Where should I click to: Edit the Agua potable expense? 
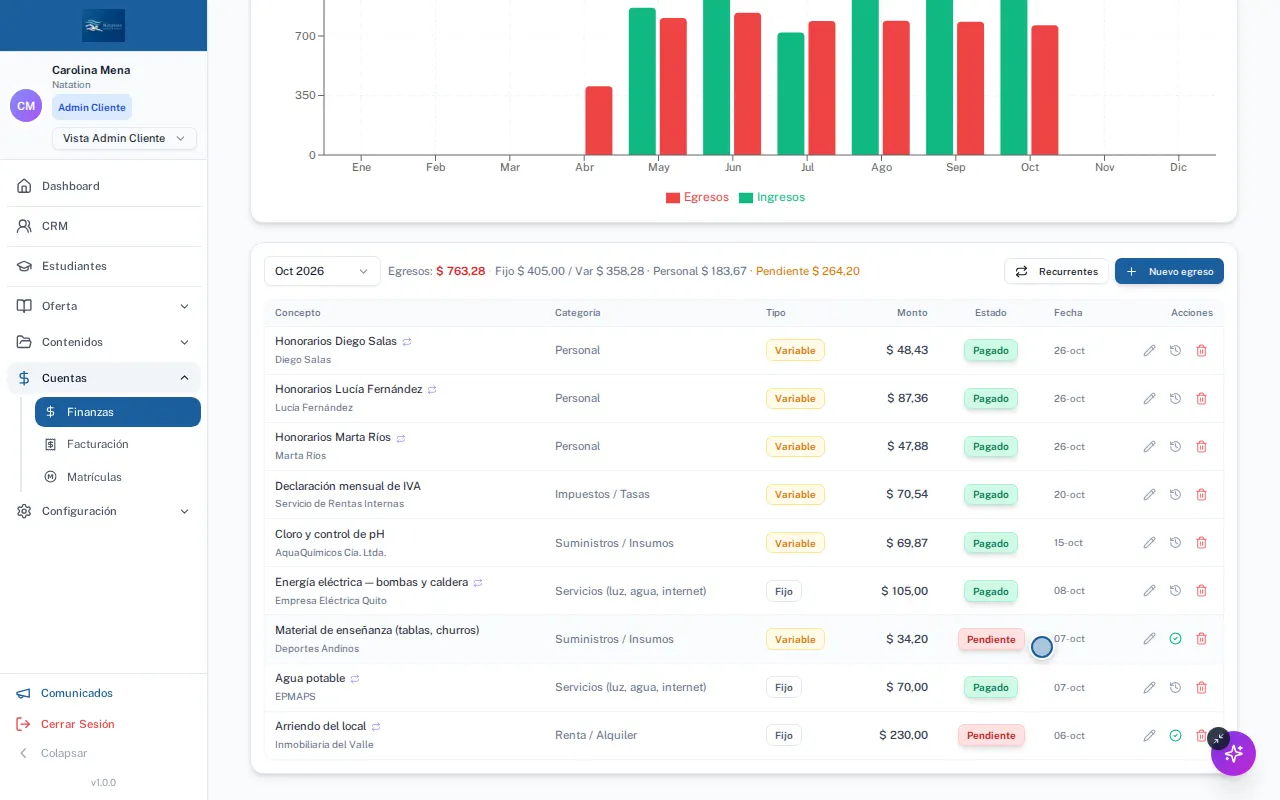pyautogui.click(x=1149, y=687)
